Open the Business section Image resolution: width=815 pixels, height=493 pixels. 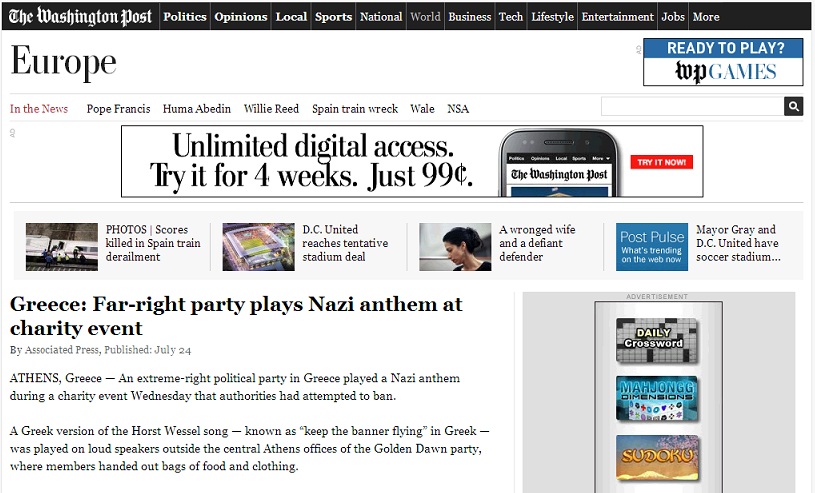click(x=469, y=17)
